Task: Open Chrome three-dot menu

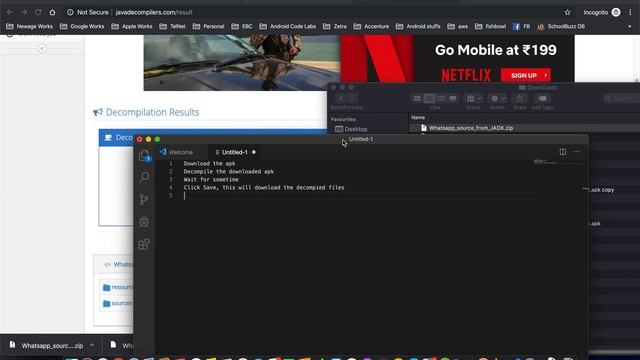Action: 630,12
